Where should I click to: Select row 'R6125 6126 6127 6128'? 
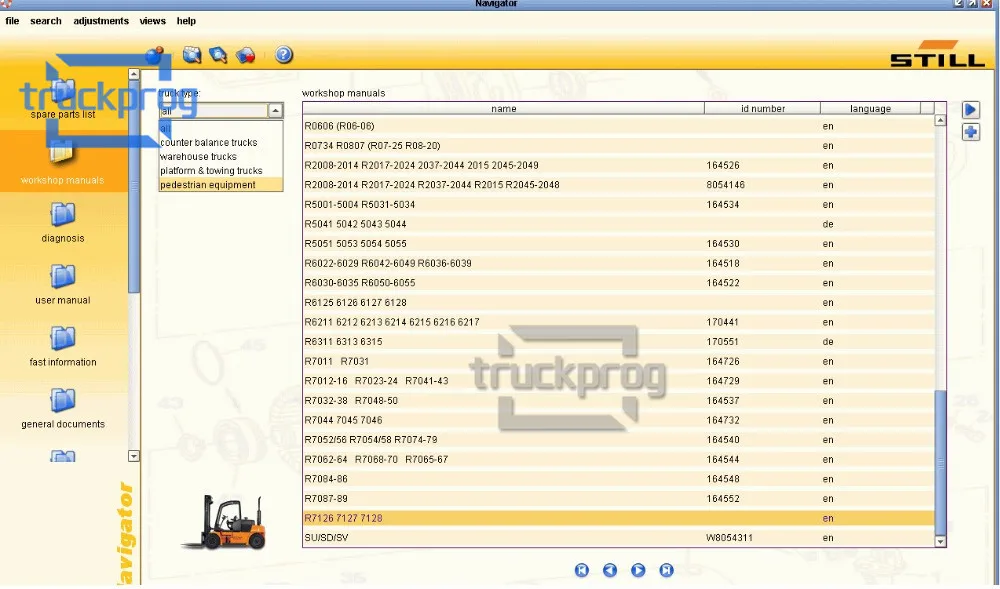click(x=619, y=303)
